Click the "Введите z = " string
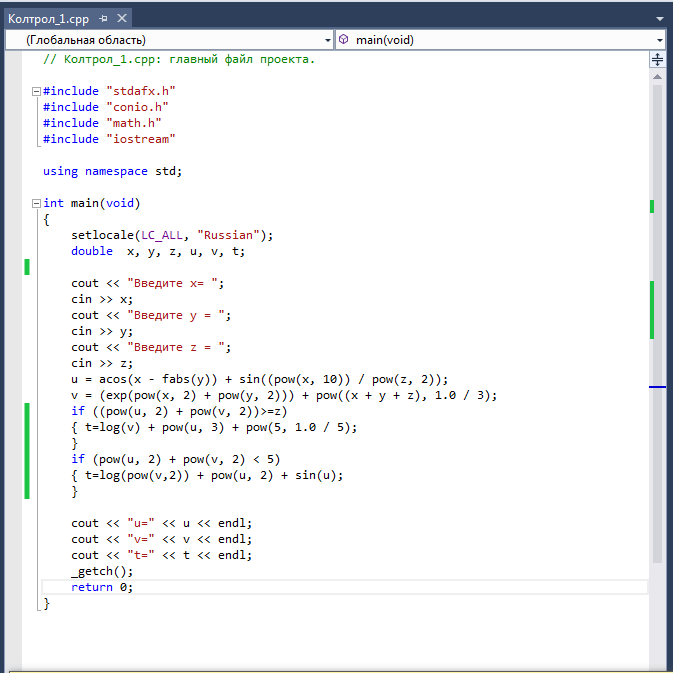This screenshot has width=673, height=673. [x=176, y=347]
